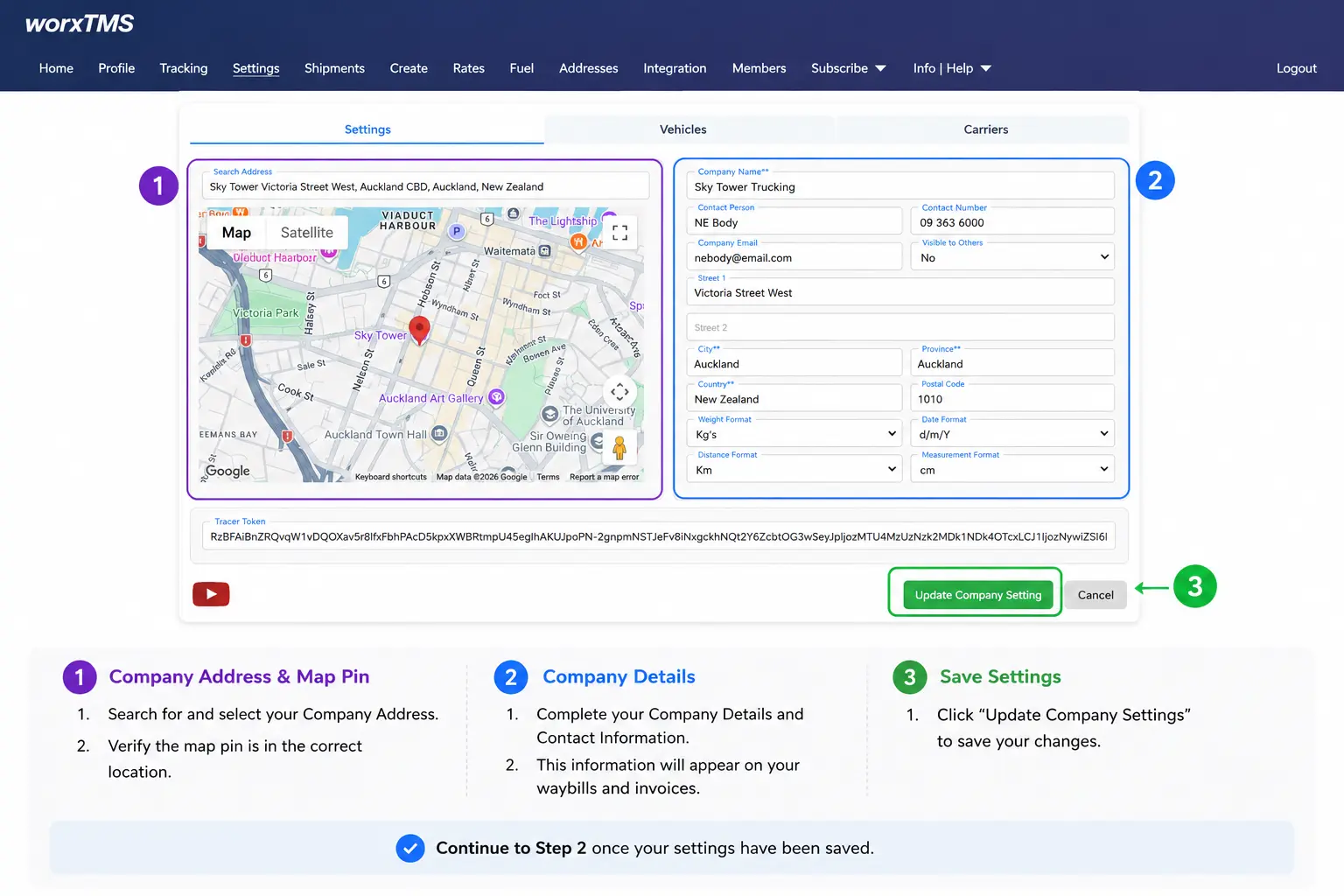Open the map Terms link
The image size is (1344, 896).
click(x=548, y=477)
